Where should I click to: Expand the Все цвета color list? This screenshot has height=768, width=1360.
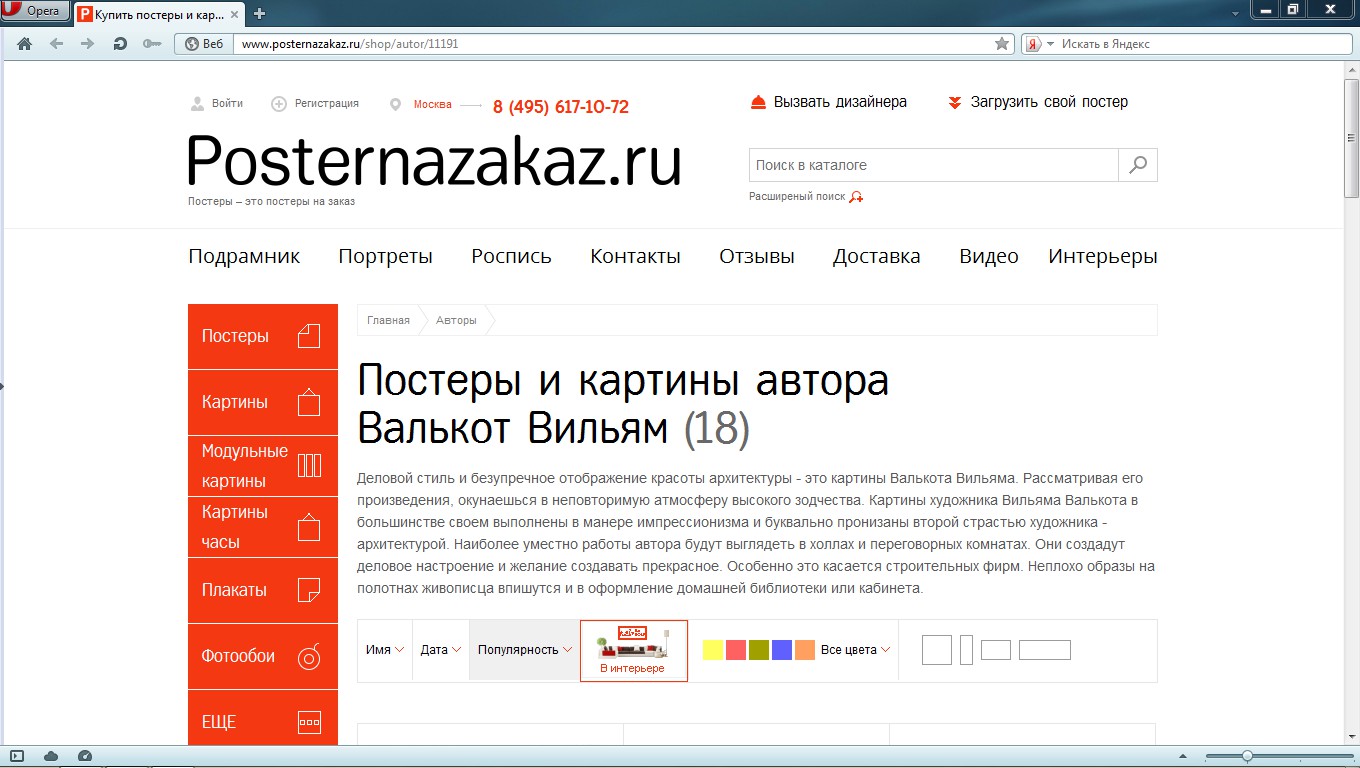[x=855, y=650]
